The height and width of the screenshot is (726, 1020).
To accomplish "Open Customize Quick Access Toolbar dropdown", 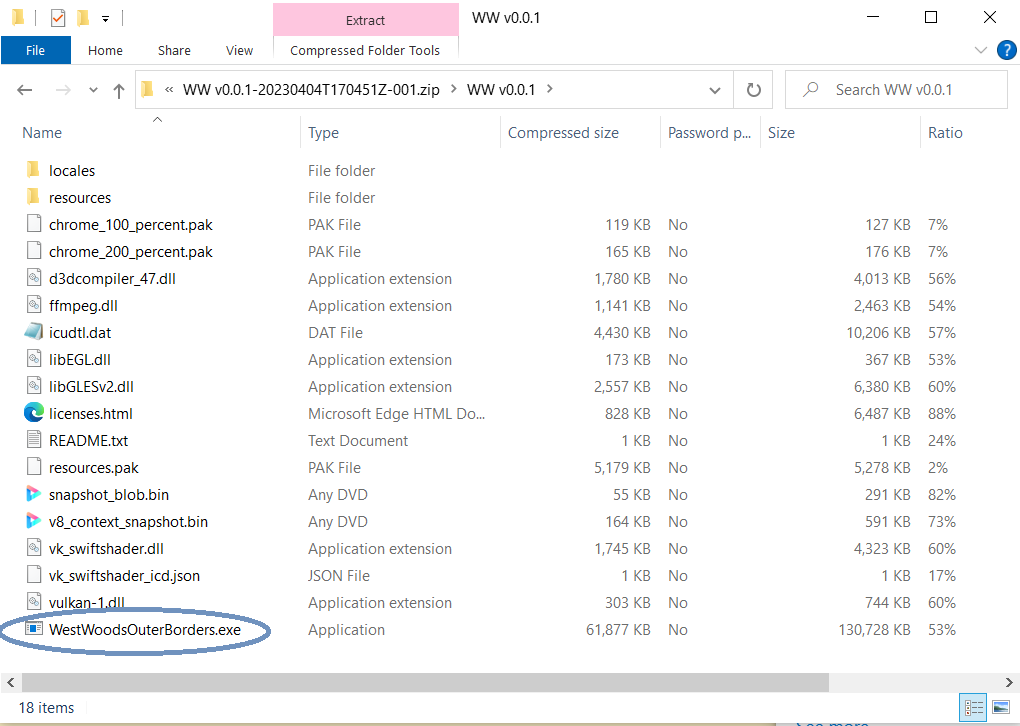I will coord(105,19).
